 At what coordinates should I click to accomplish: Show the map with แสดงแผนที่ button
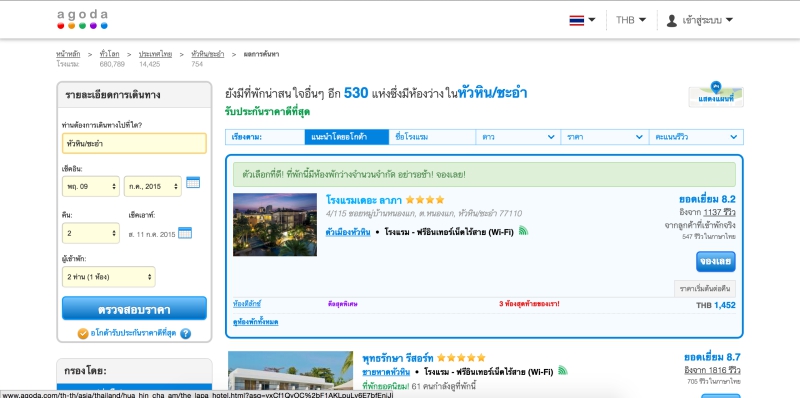pos(716,94)
